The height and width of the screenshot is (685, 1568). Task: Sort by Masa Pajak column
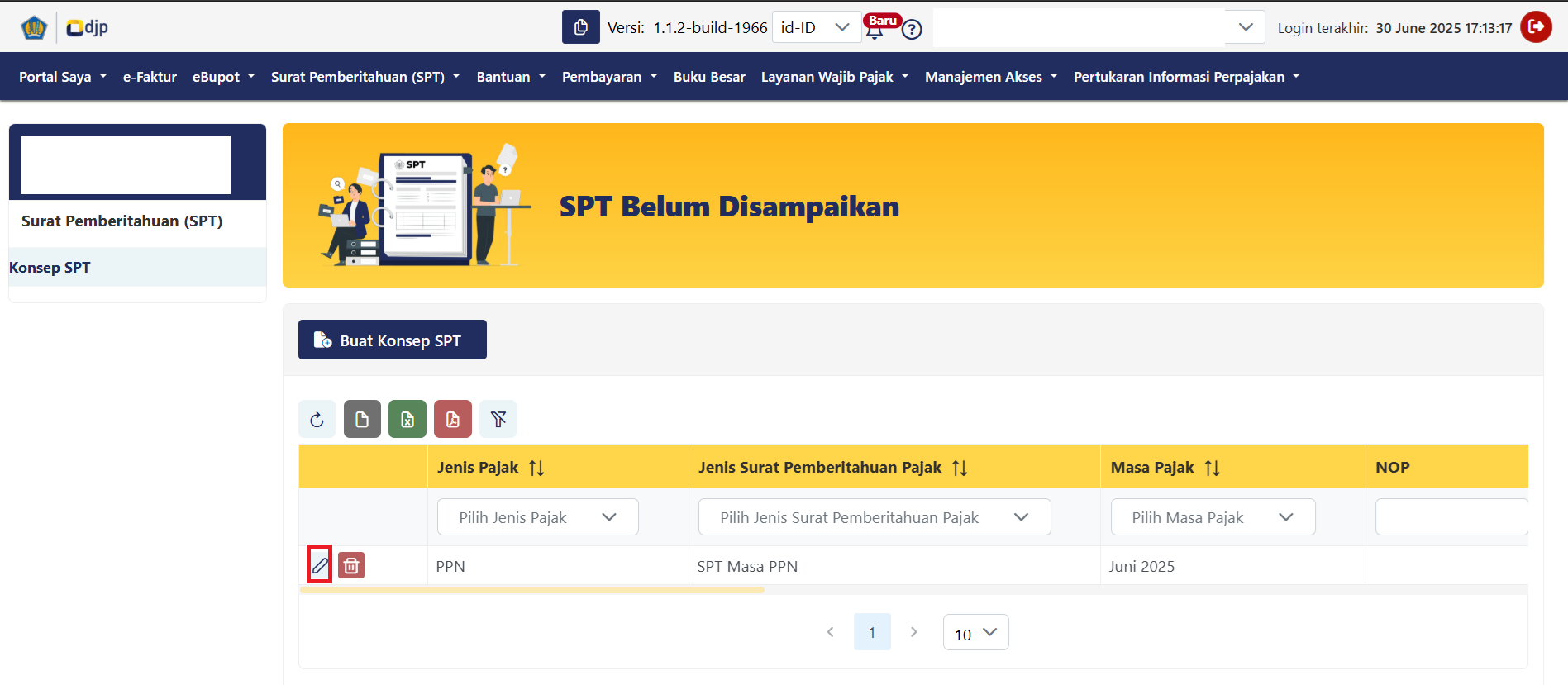point(1213,468)
